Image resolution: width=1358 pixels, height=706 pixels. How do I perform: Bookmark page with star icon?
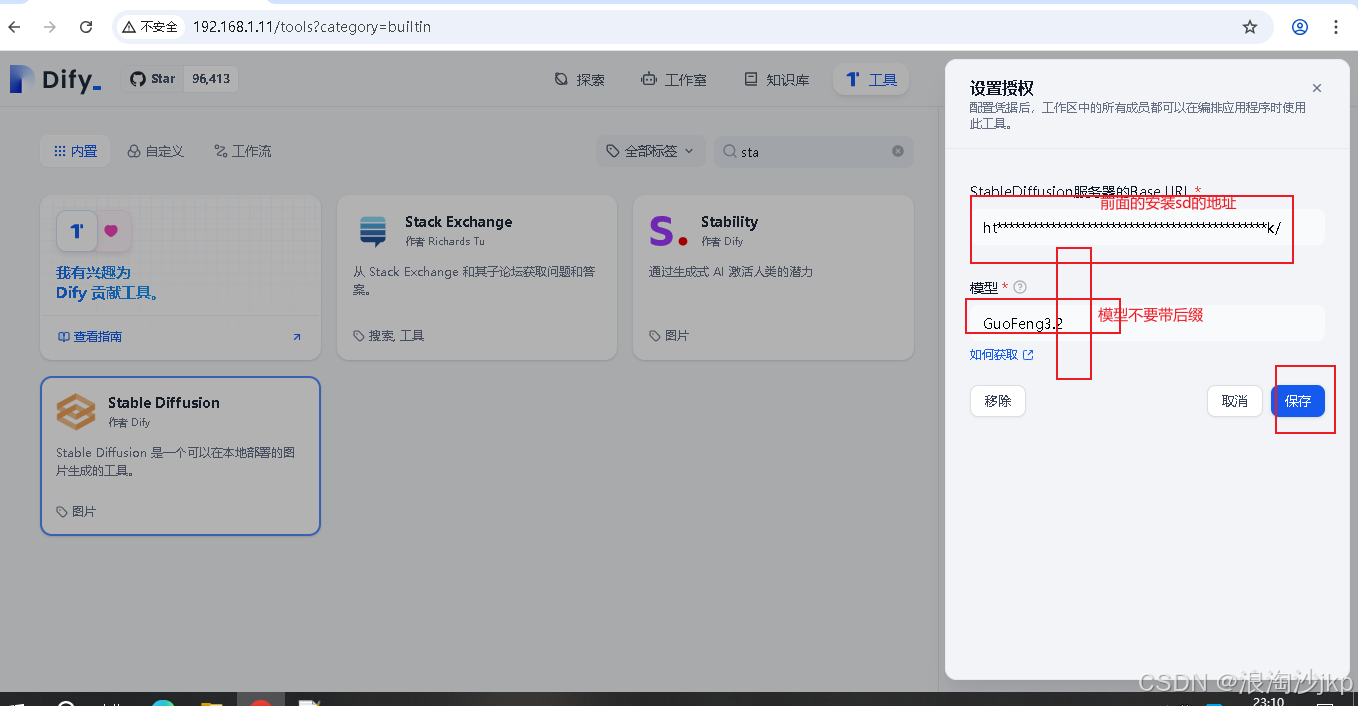tap(1250, 27)
